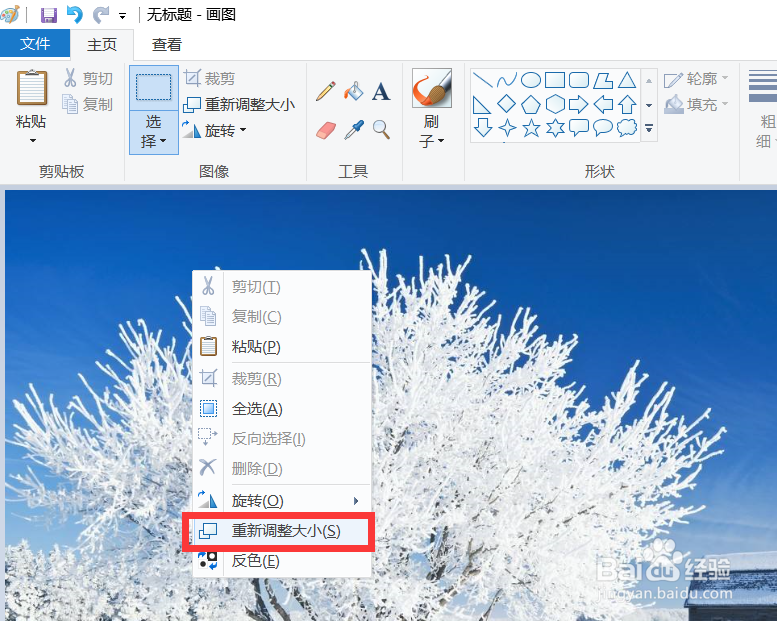This screenshot has height=621, width=777.
Task: Click 重新调整大小 in the ribbon
Action: (239, 105)
